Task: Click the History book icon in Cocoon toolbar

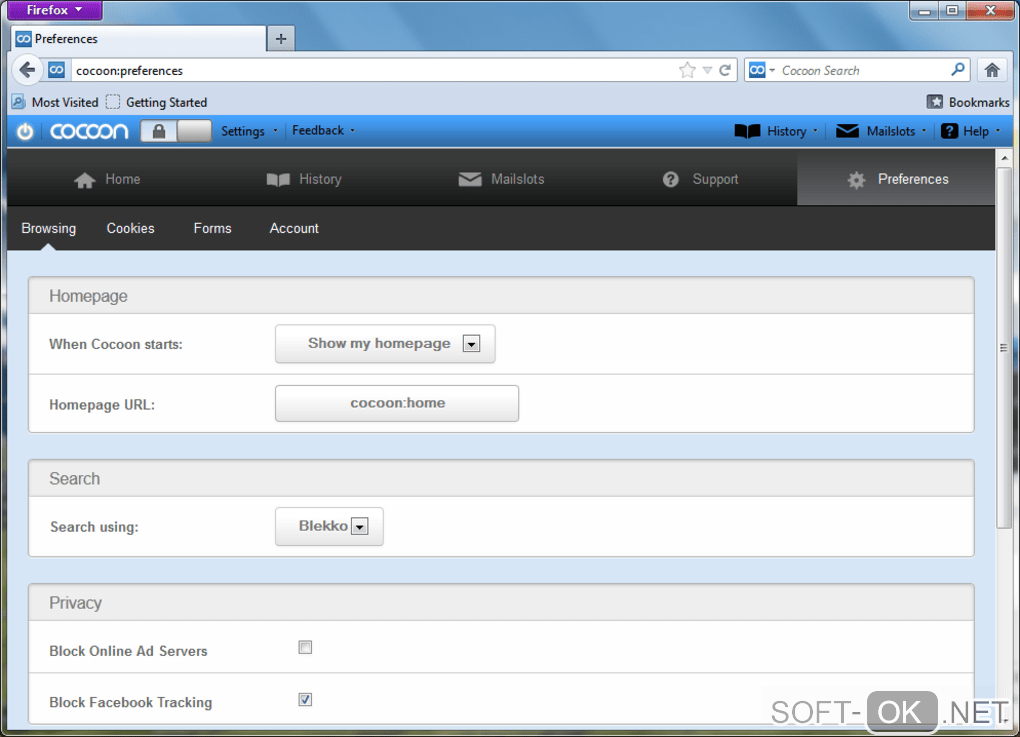Action: pyautogui.click(x=747, y=131)
